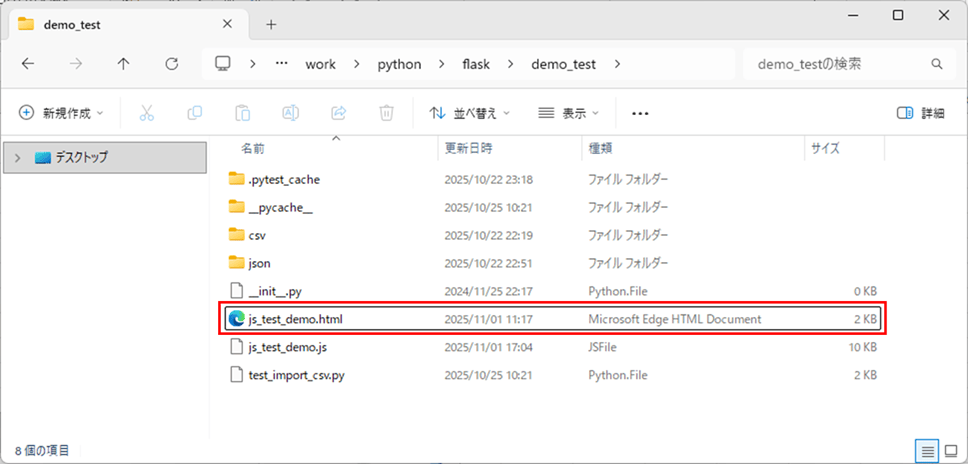Select the demo_test tab

126,25
